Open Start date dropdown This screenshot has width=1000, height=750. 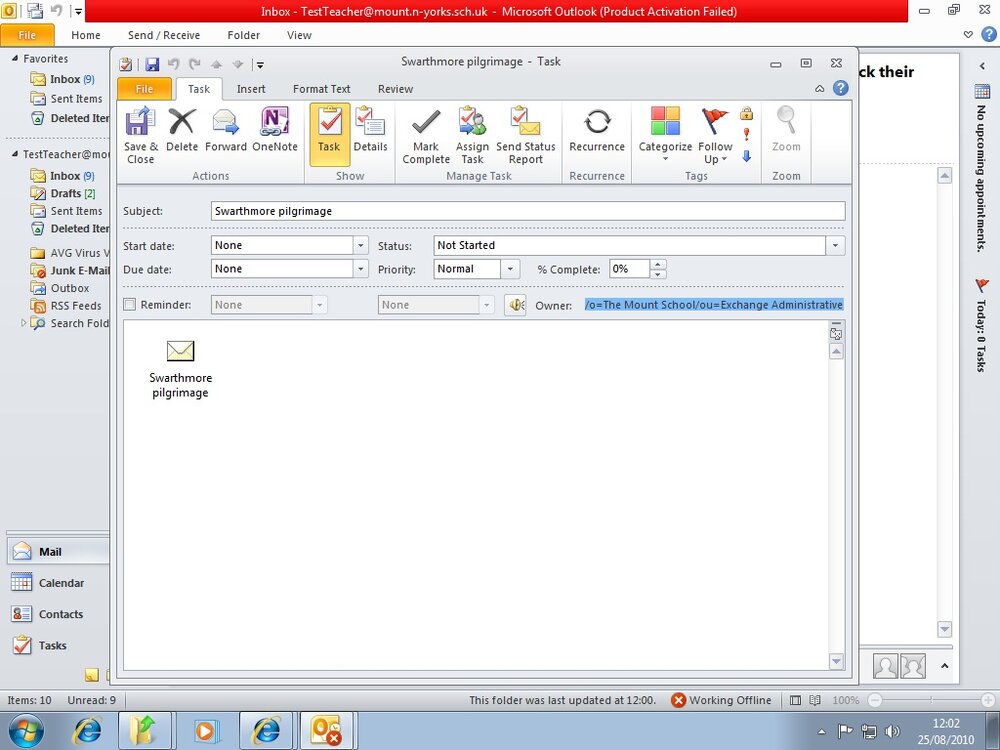360,246
